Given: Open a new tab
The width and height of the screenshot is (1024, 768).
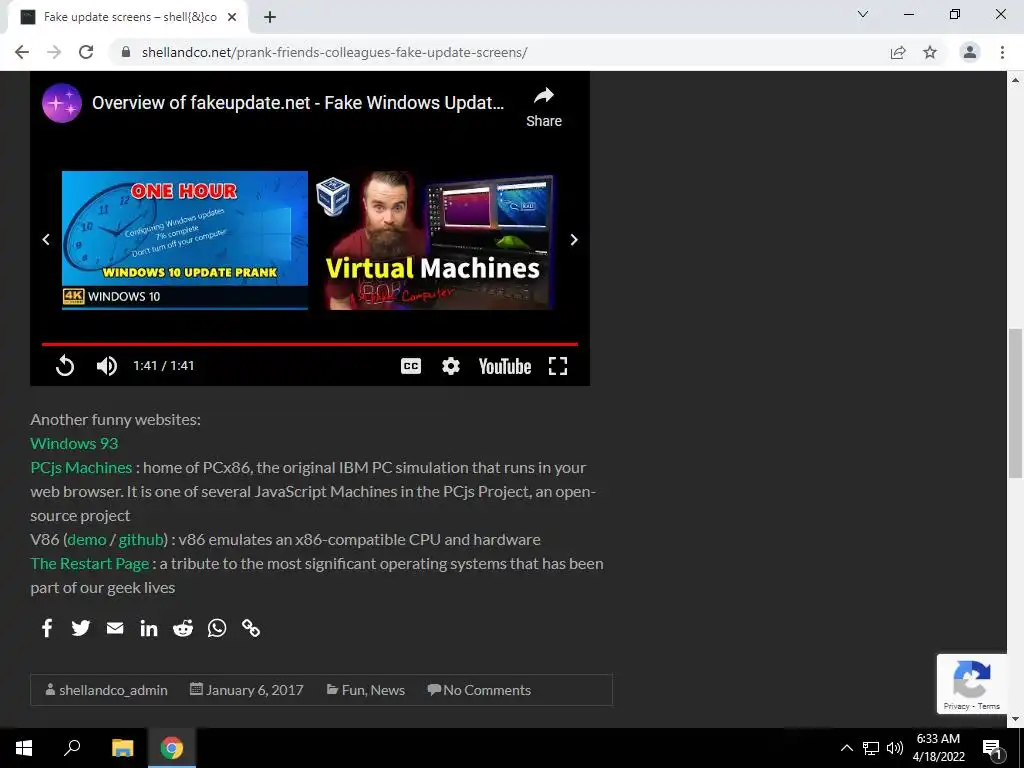Looking at the screenshot, I should coord(270,17).
